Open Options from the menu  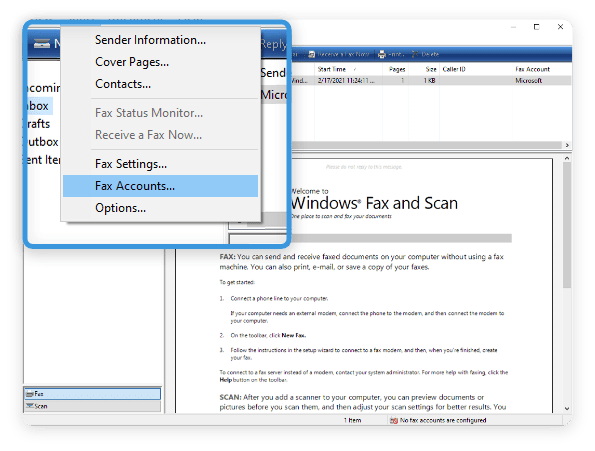point(120,208)
